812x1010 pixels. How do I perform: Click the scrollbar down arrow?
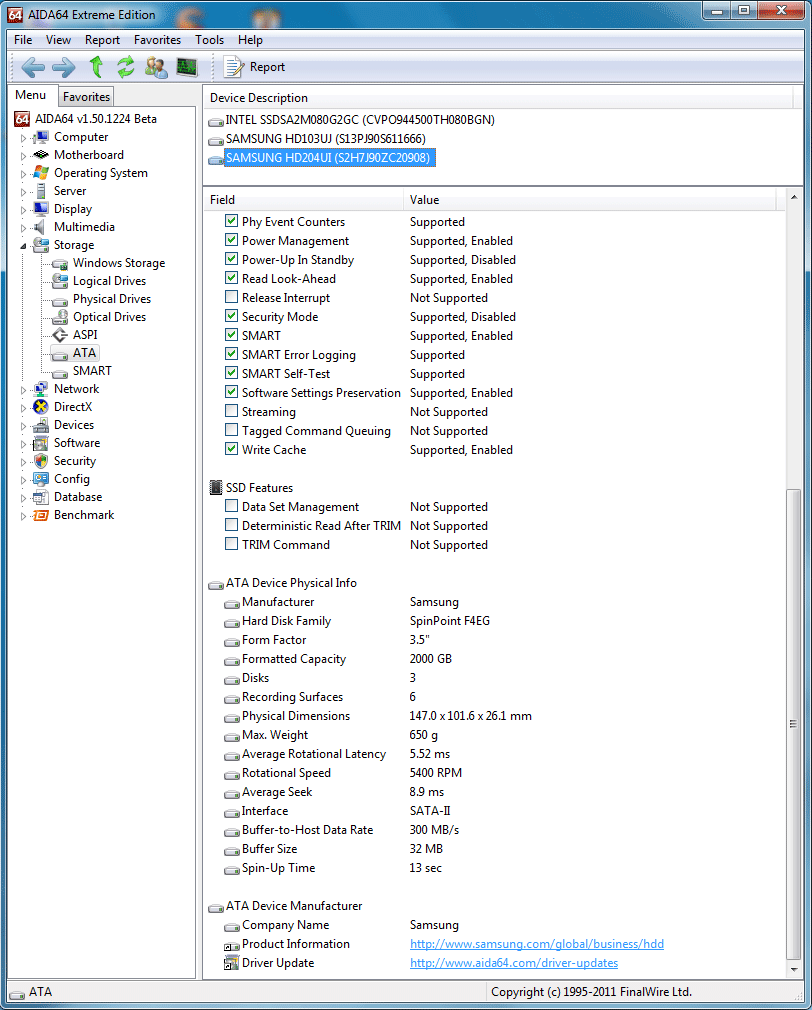click(793, 969)
